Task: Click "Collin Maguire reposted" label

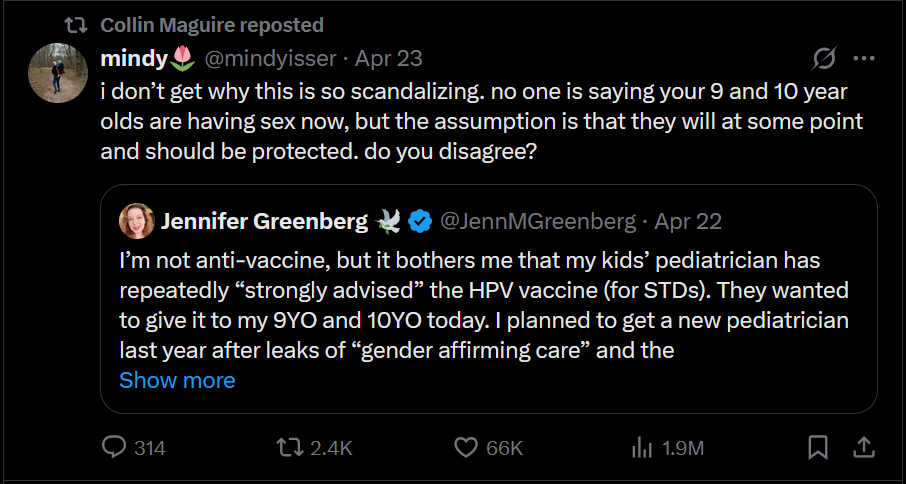Action: click(212, 24)
